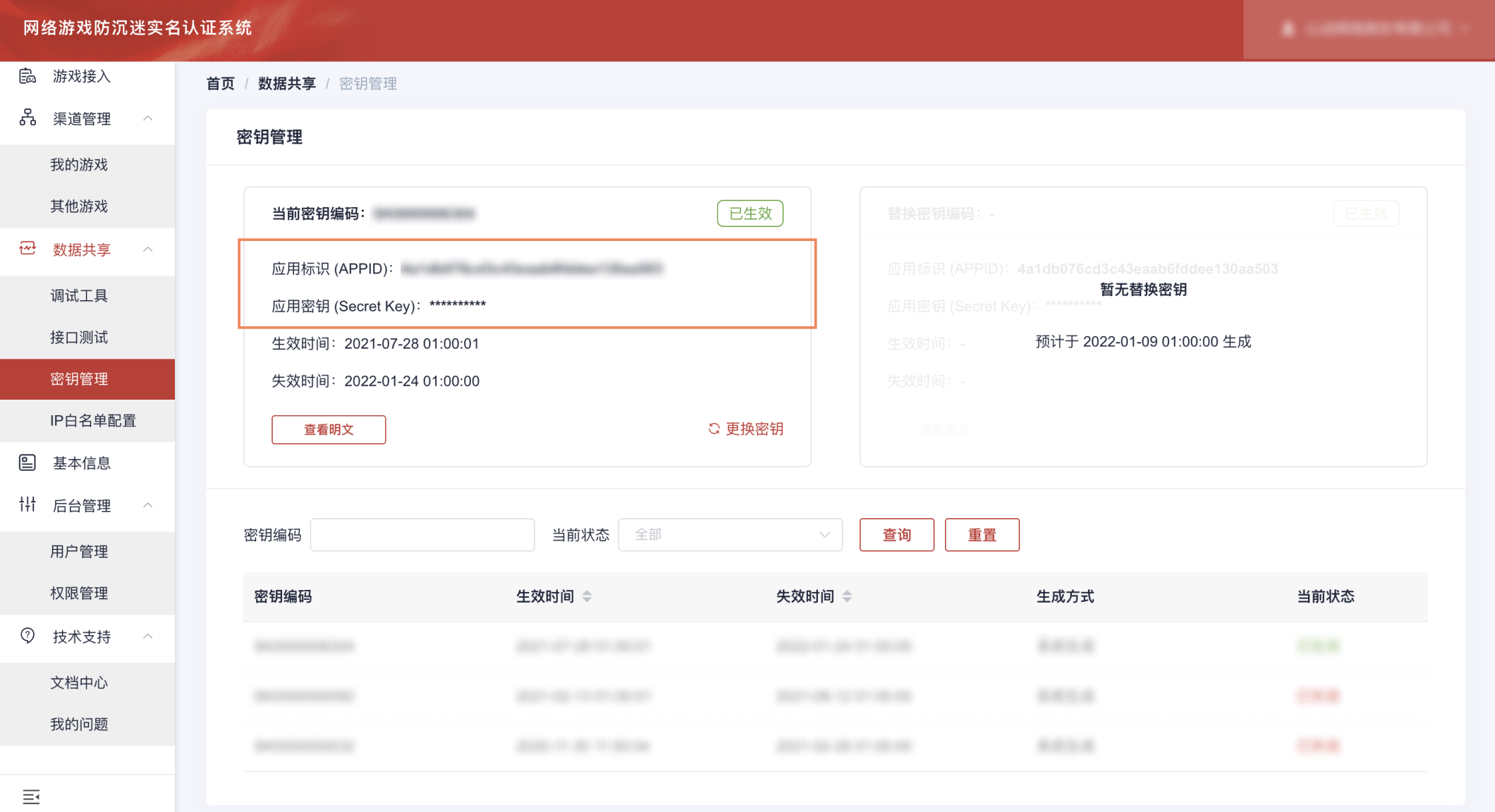The image size is (1495, 812).
Task: Click the basic info card icon
Action: tap(28, 462)
